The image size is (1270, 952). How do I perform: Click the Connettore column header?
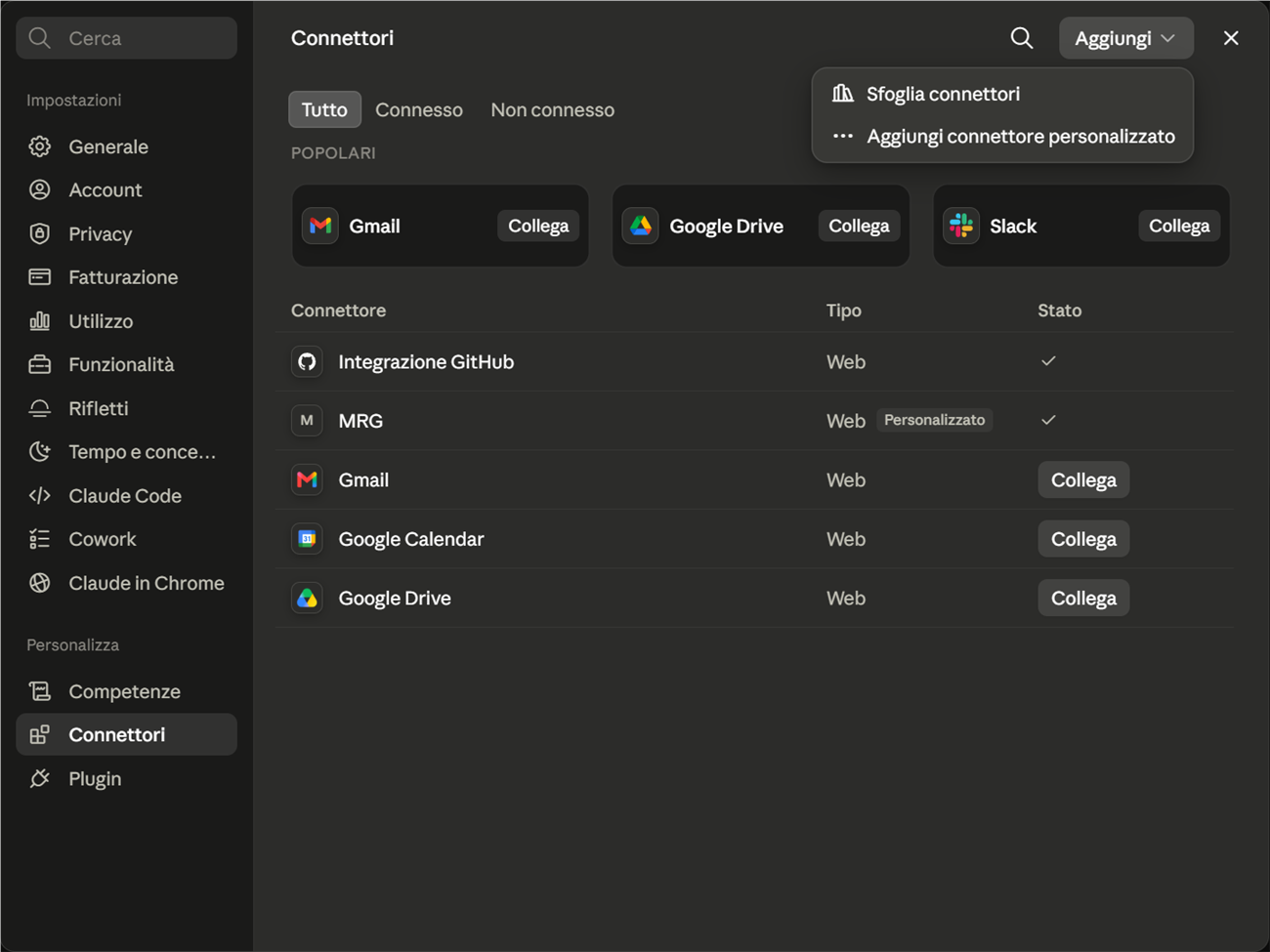[x=338, y=310]
